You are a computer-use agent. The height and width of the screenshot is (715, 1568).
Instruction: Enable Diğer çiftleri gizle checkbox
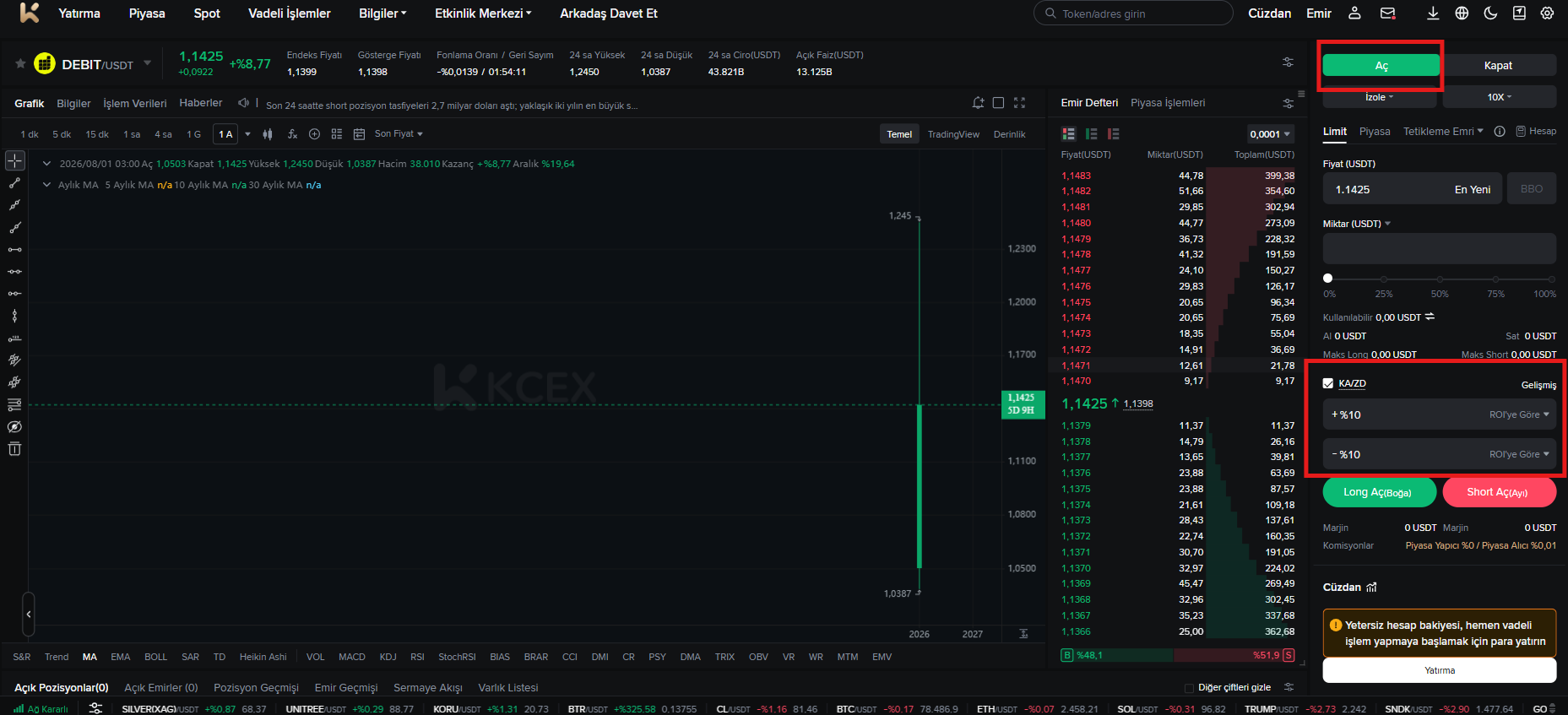pos(1189,688)
